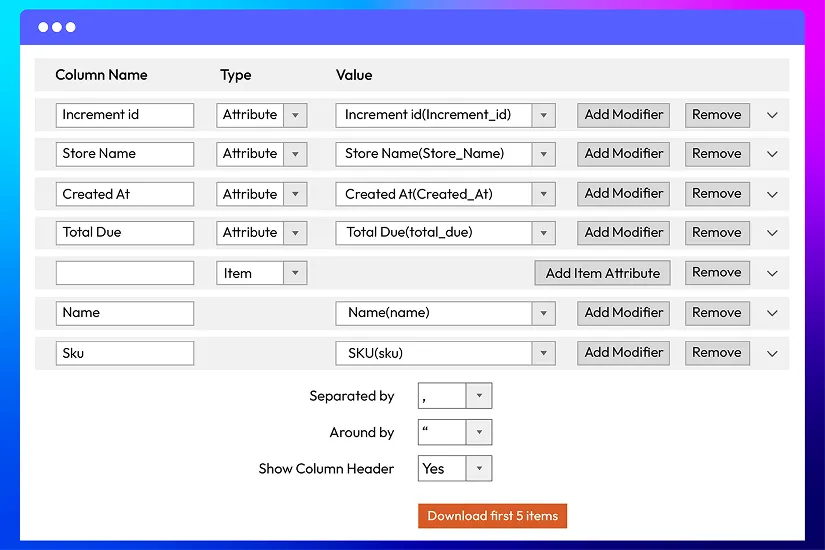Screen dimensions: 825x550
Task: Expand the Total Due row chevron
Action: (772, 233)
